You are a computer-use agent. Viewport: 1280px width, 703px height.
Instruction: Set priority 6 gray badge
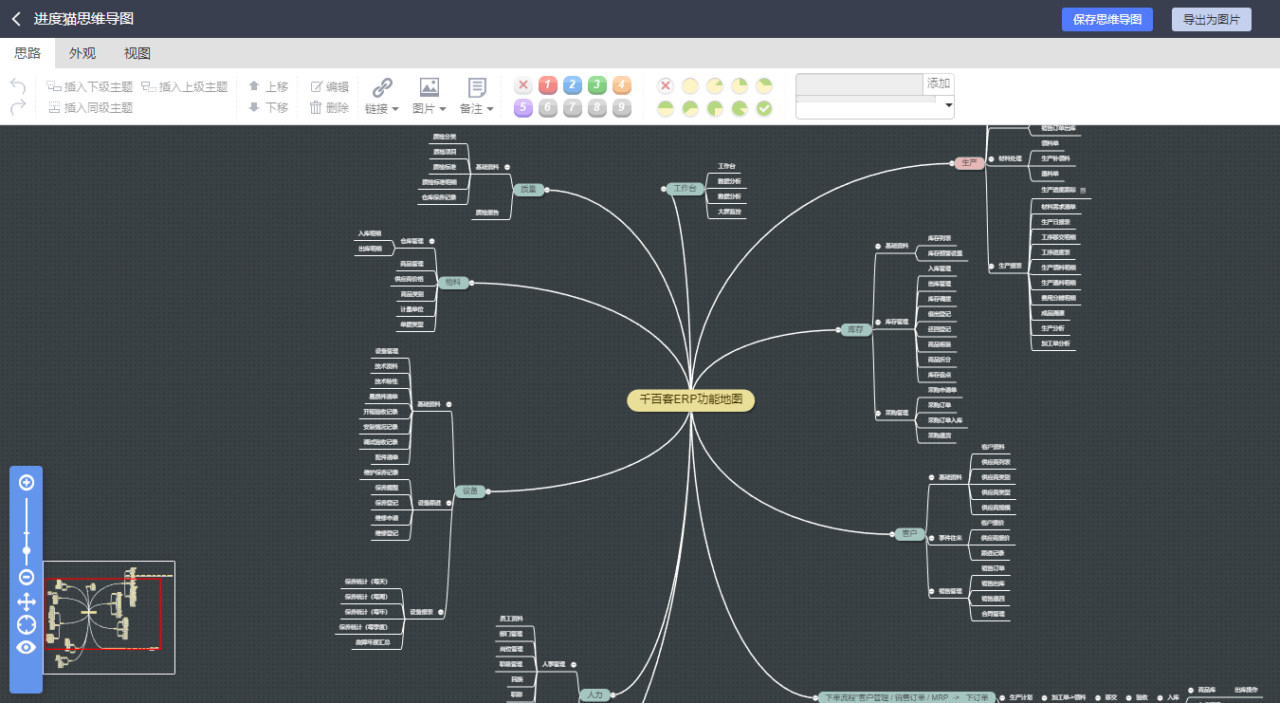coord(547,108)
